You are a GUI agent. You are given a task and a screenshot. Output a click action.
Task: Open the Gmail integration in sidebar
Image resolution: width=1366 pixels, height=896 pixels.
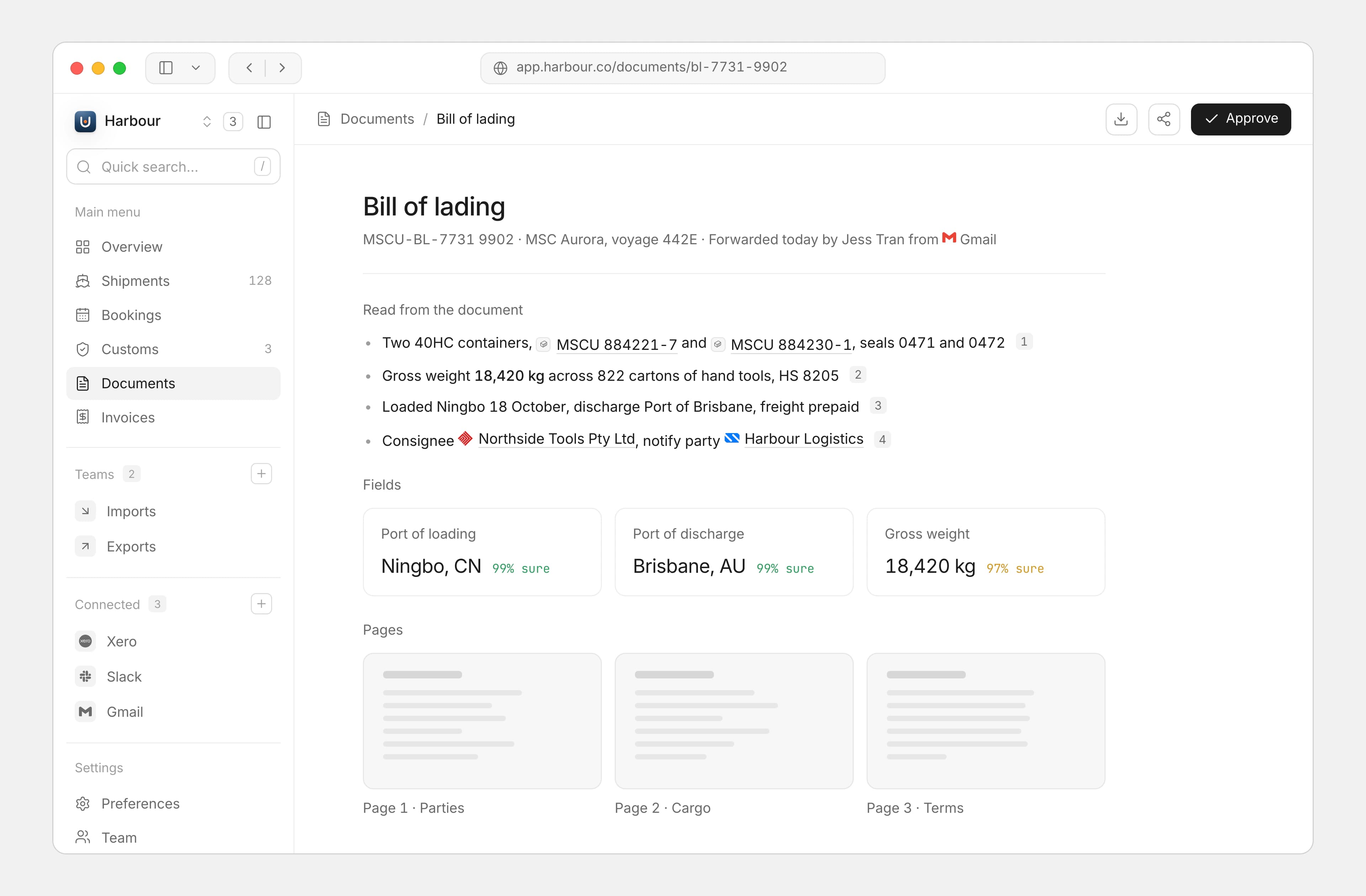coord(173,712)
